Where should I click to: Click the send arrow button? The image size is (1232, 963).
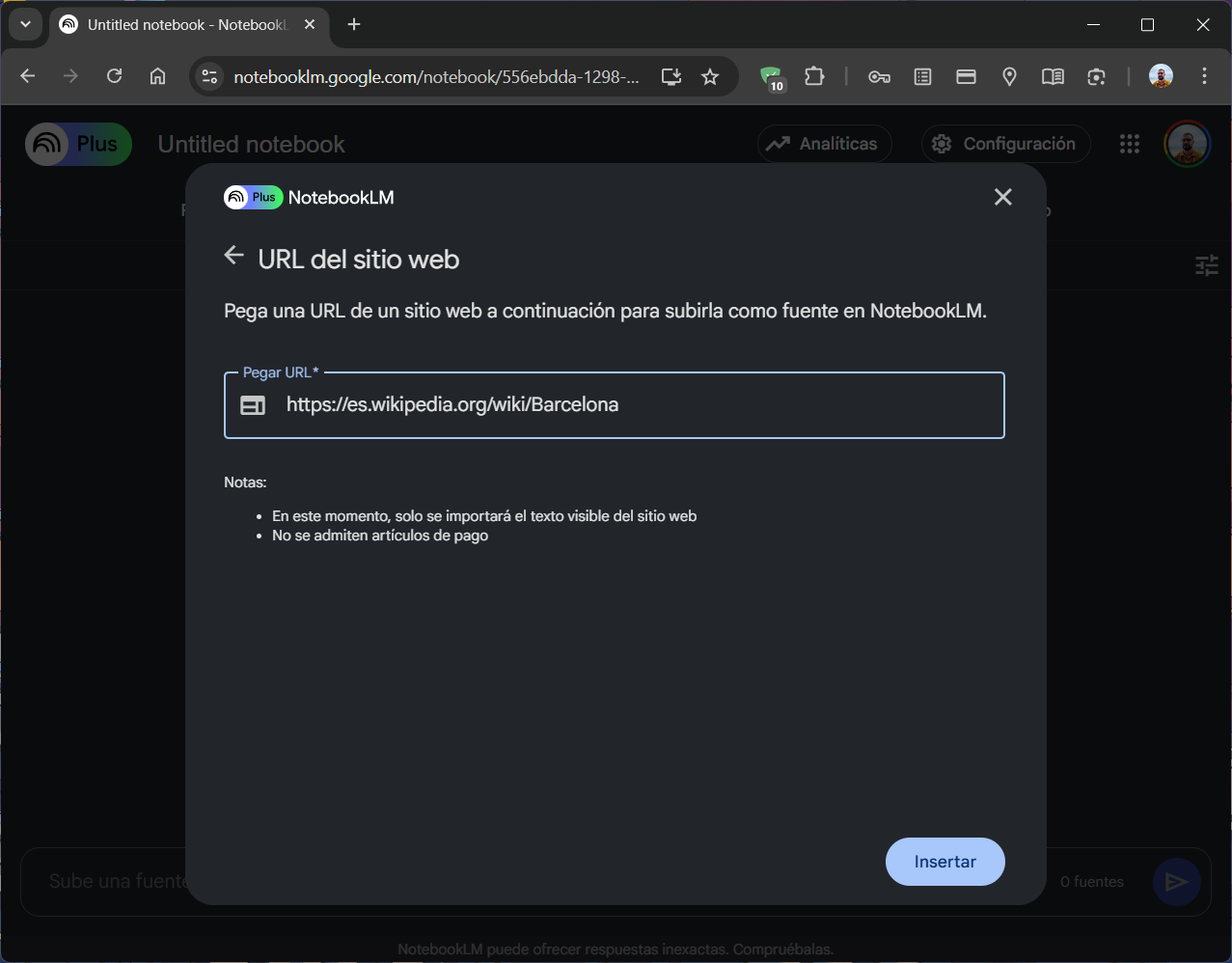1176,881
